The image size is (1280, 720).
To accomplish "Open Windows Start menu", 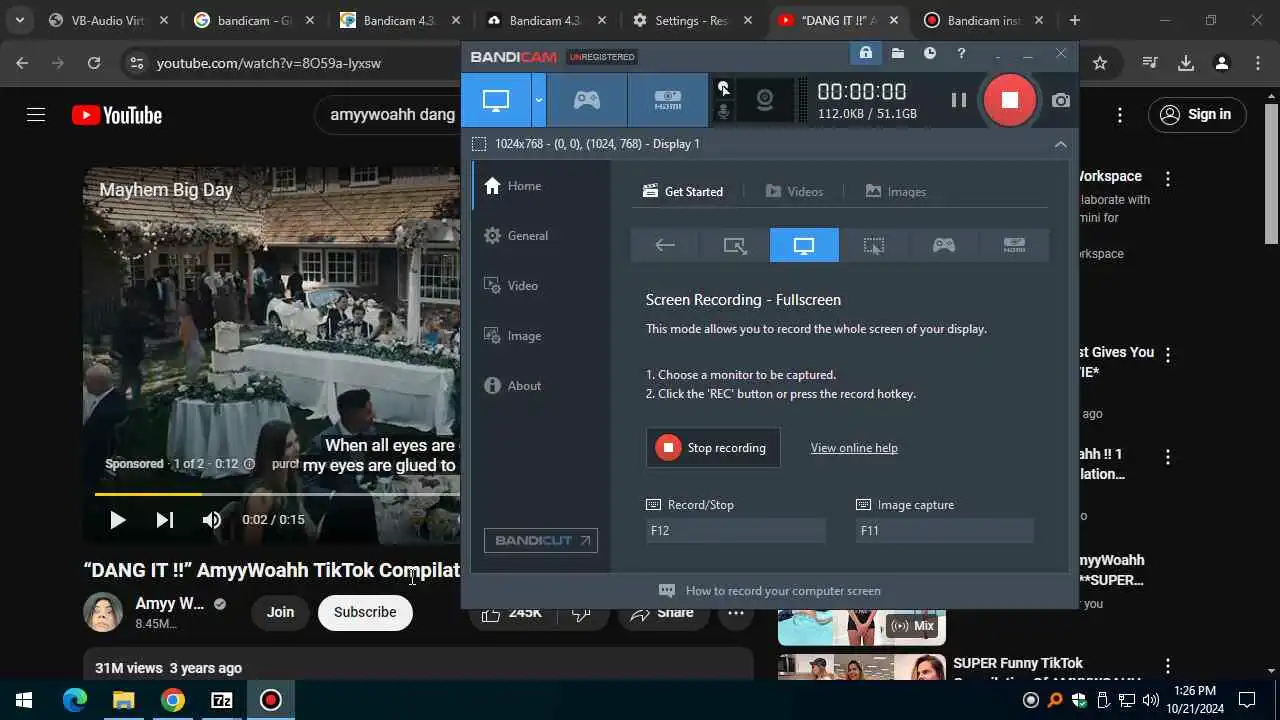I will pos(24,700).
